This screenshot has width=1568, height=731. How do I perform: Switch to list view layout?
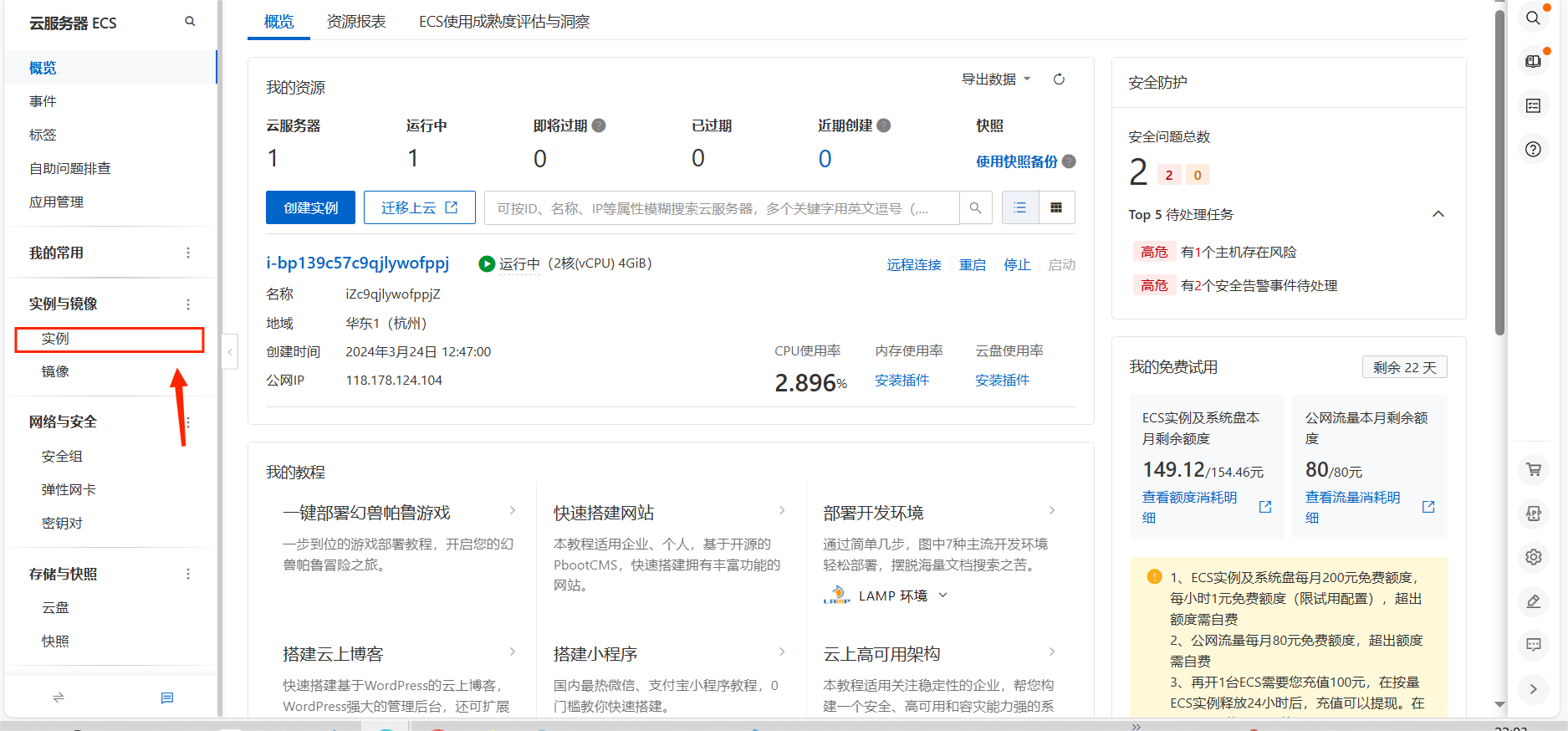(x=1020, y=208)
